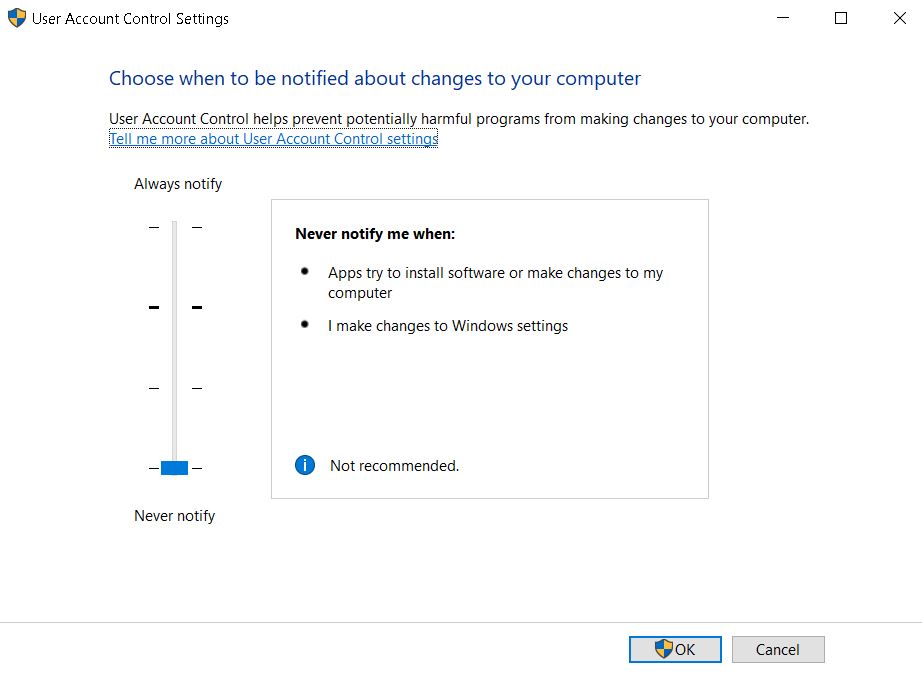The height and width of the screenshot is (678, 922).
Task: Maximize the User Account Control Settings window
Action: (841, 18)
